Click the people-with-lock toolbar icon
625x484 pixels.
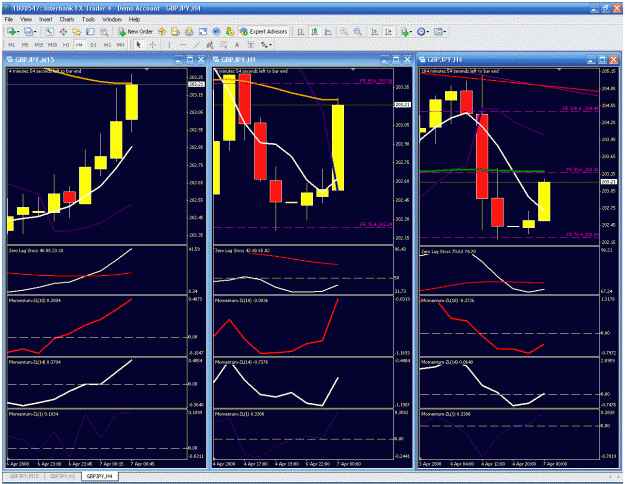click(230, 31)
